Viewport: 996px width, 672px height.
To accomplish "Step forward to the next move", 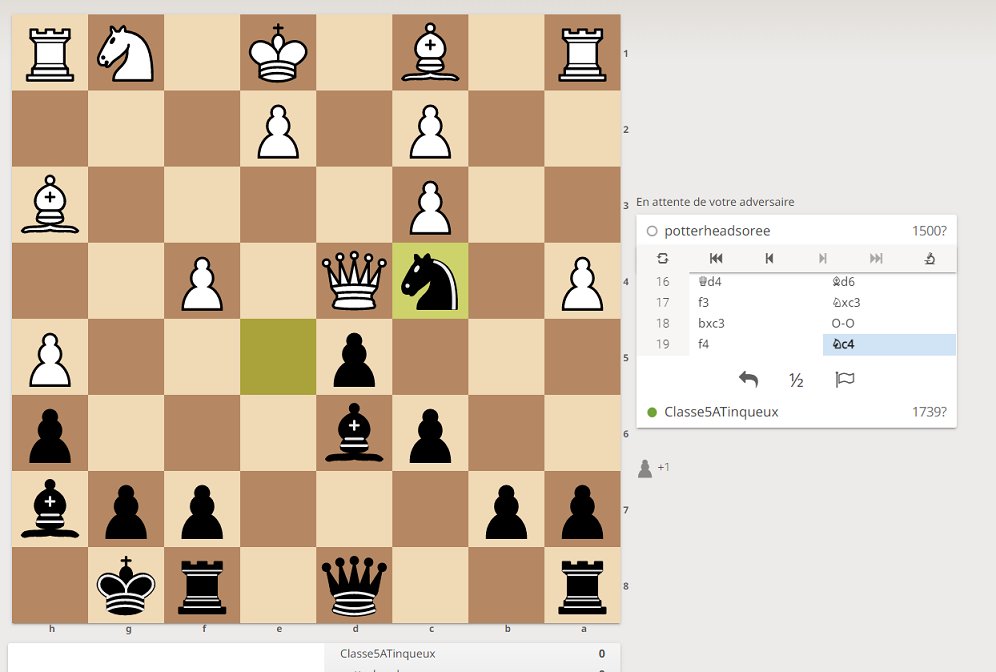I will 823,258.
